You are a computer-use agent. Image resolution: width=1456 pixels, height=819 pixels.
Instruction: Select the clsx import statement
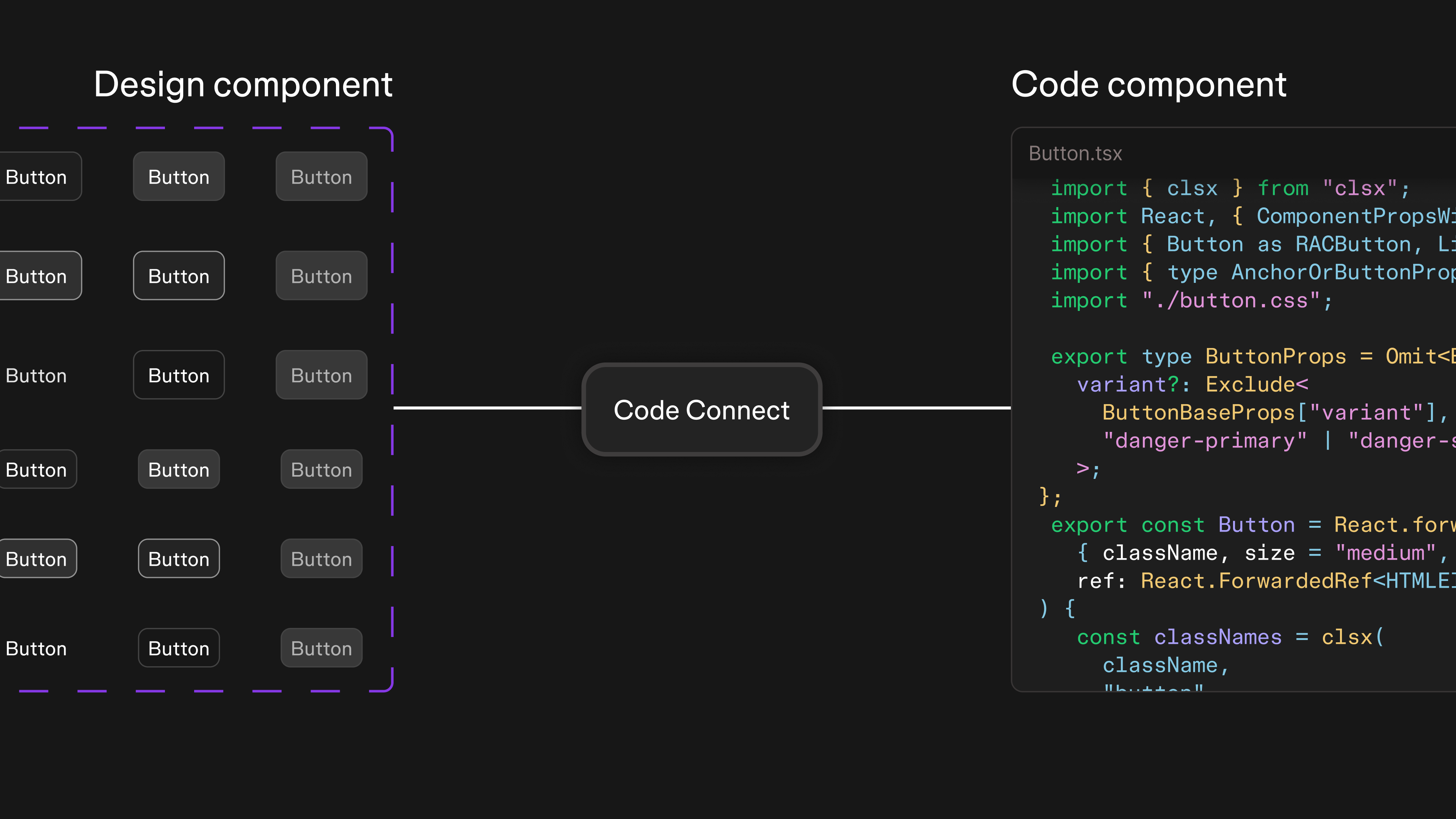(1187, 188)
